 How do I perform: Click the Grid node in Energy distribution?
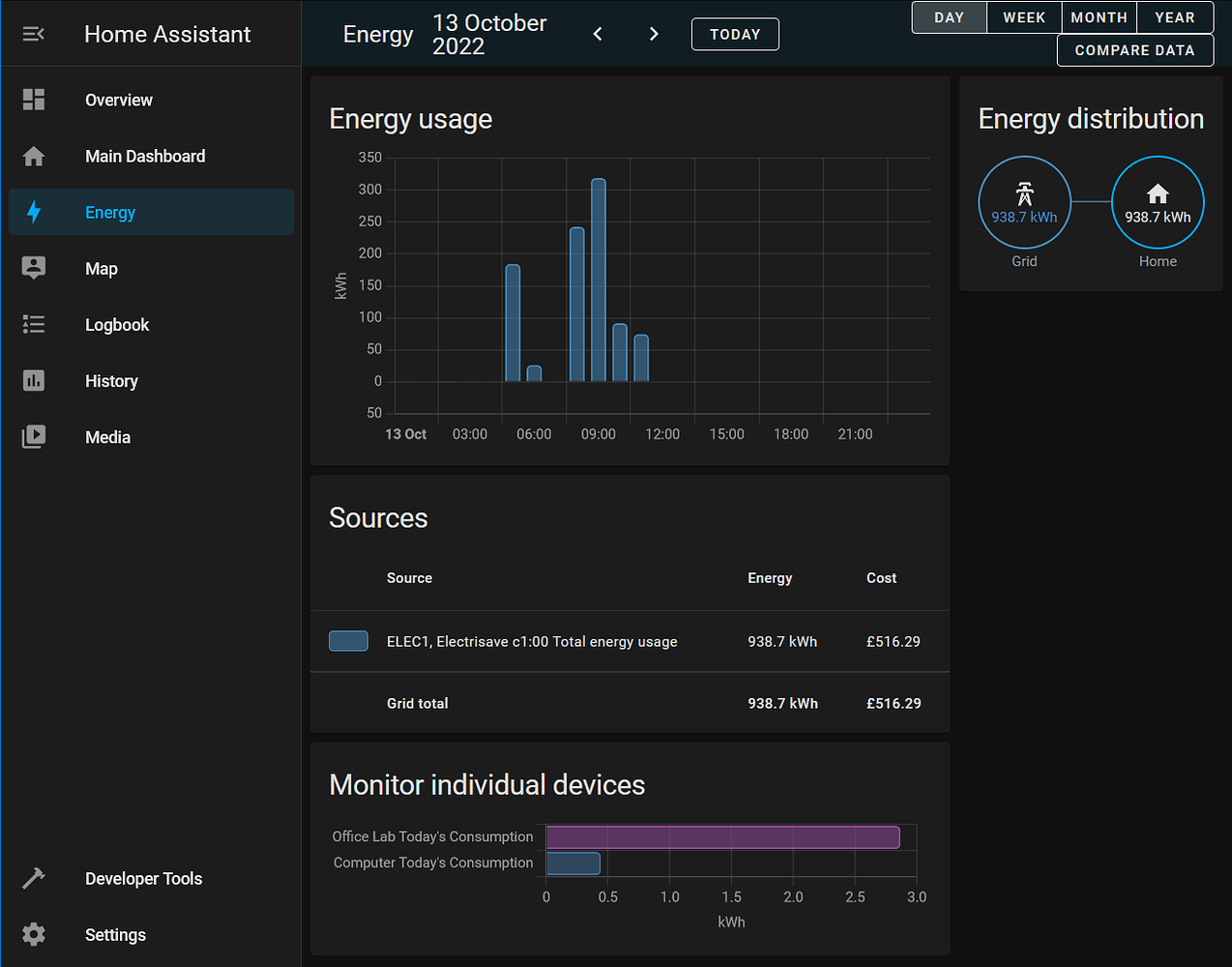[x=1024, y=202]
